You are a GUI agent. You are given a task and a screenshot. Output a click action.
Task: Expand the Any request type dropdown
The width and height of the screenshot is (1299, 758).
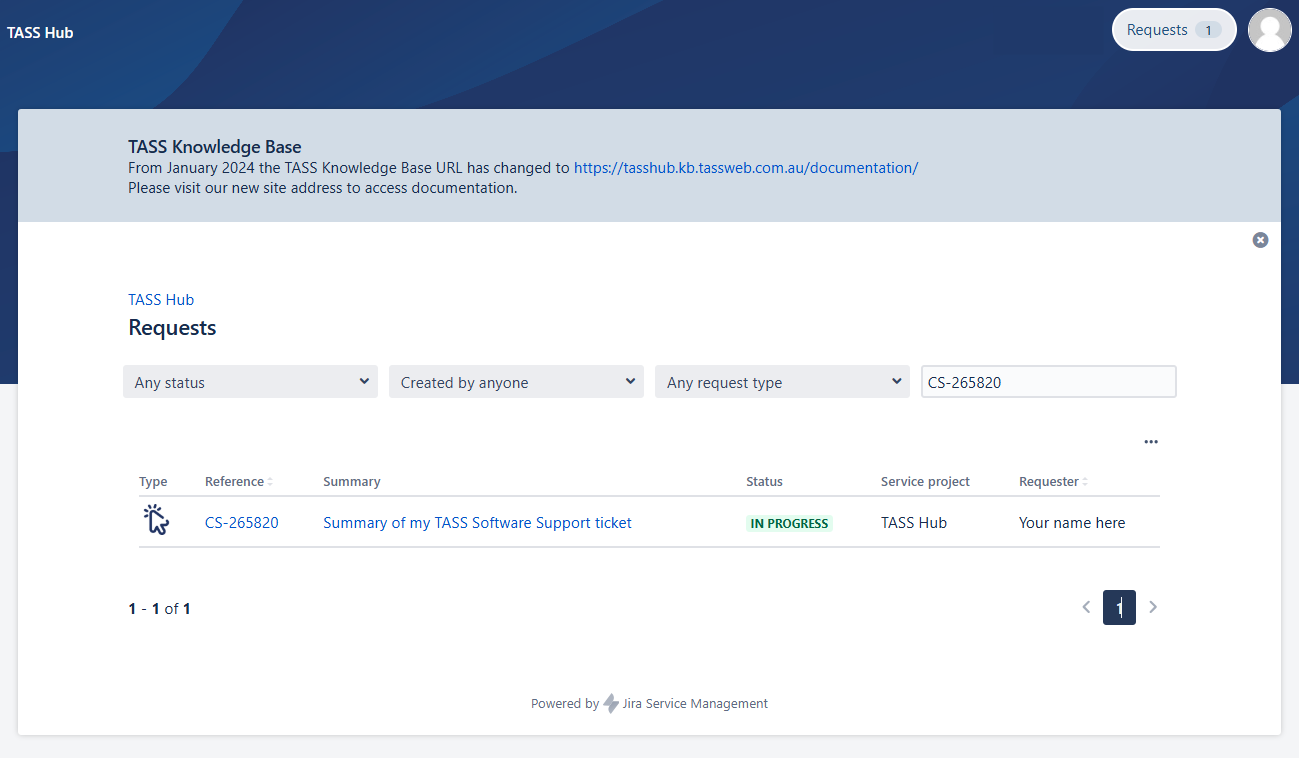click(782, 382)
